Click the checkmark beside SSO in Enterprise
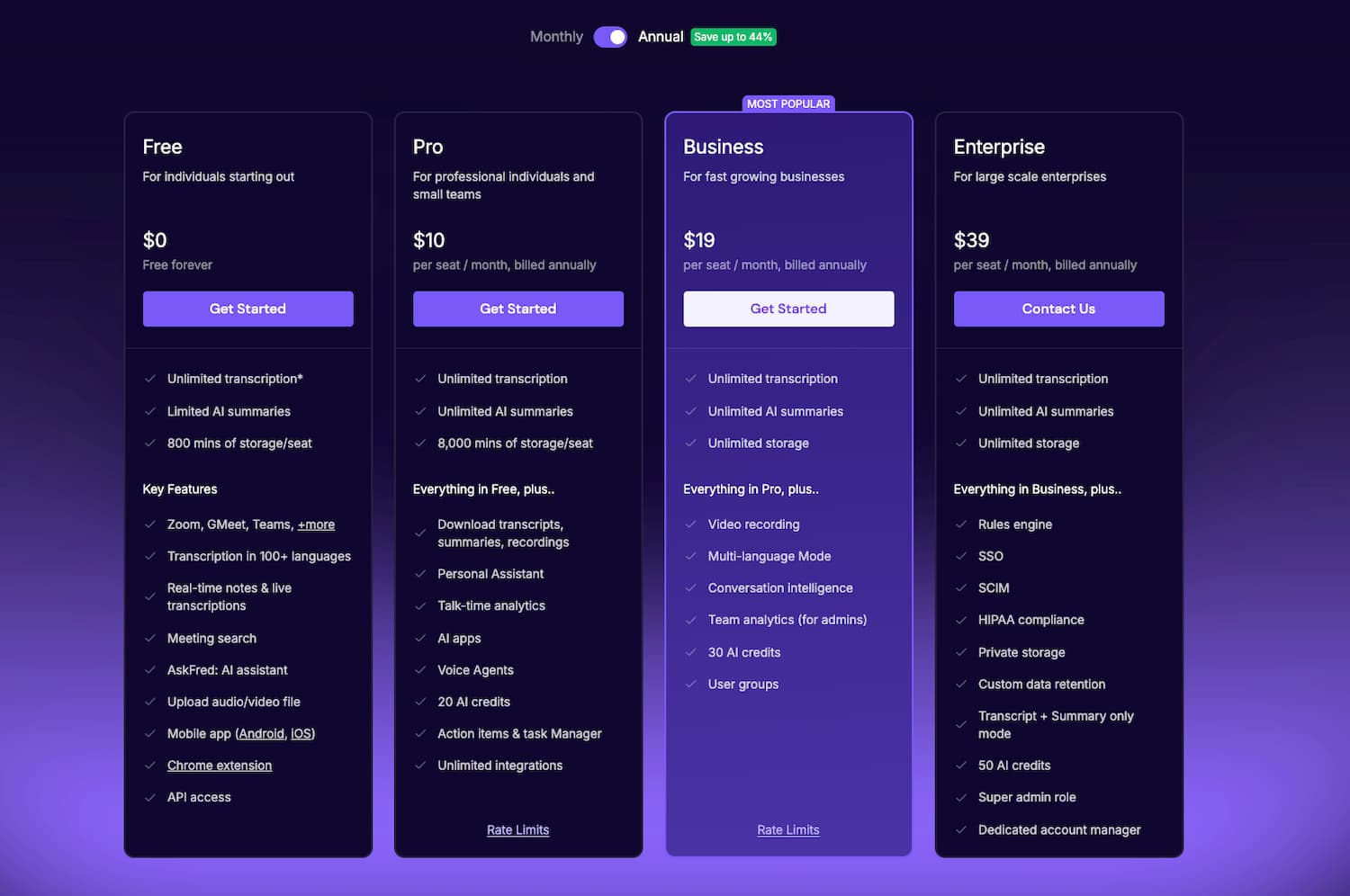The image size is (1350, 896). point(961,556)
